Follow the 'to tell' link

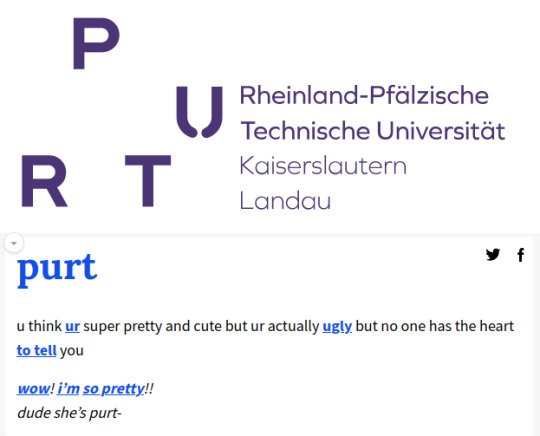(x=37, y=350)
